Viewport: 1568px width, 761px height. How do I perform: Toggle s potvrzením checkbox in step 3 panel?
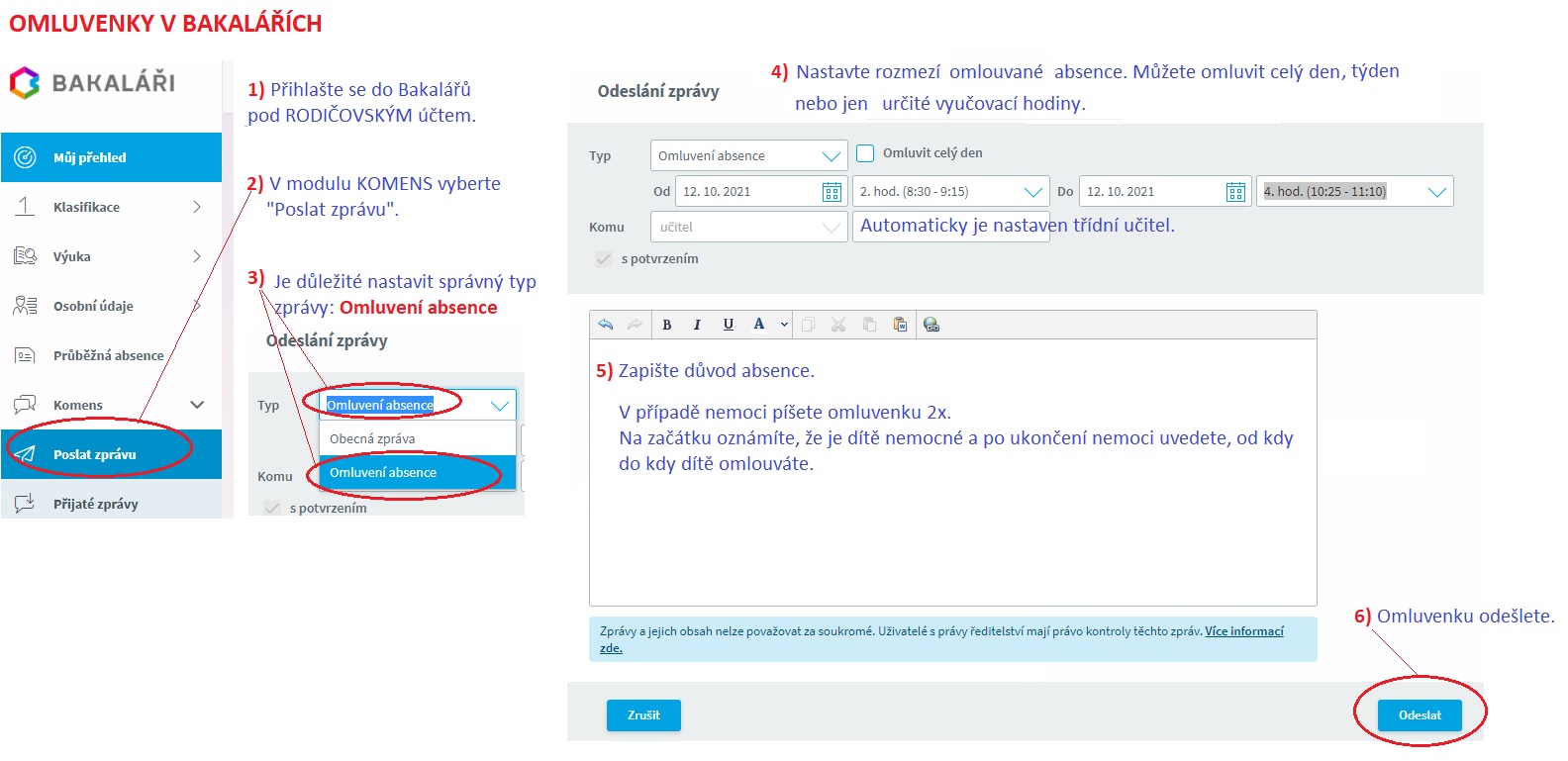pos(271,508)
